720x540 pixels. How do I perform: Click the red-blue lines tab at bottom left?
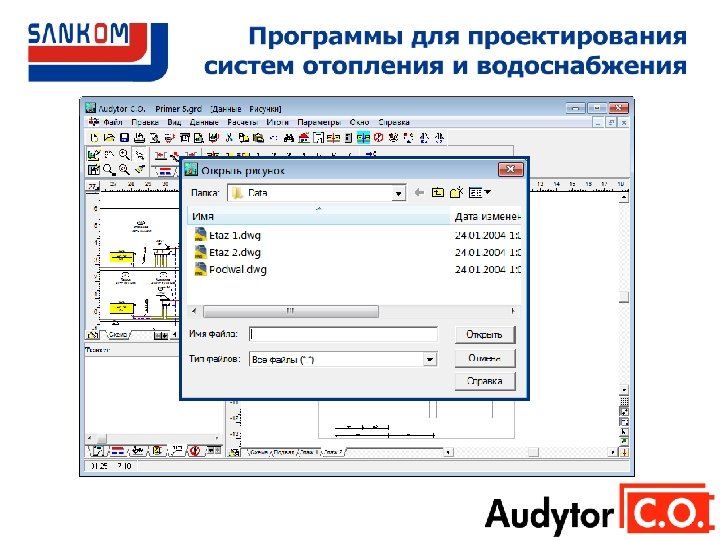pos(118,451)
